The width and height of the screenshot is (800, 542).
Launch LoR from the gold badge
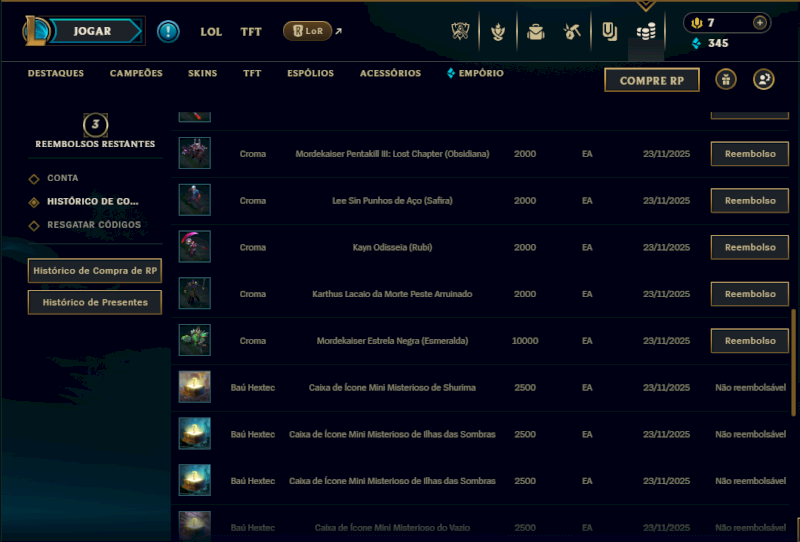pos(308,31)
